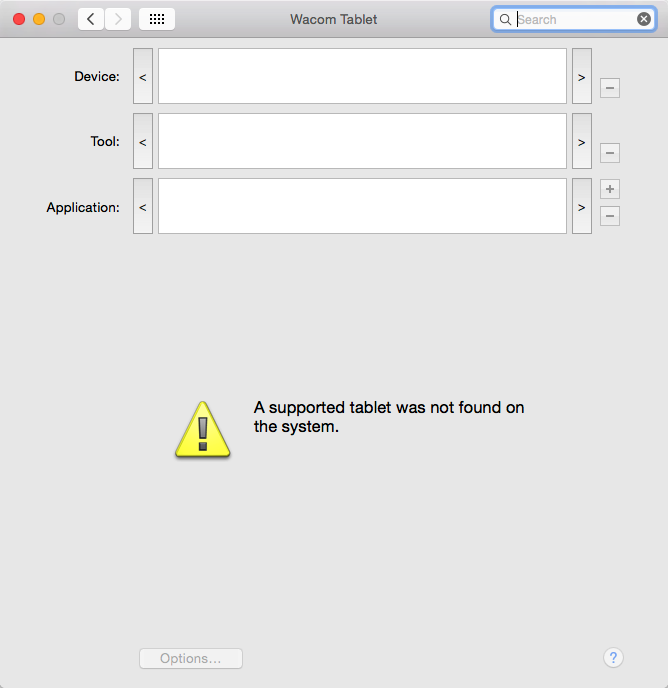
Task: Remove tool with minus button
Action: pos(610,153)
